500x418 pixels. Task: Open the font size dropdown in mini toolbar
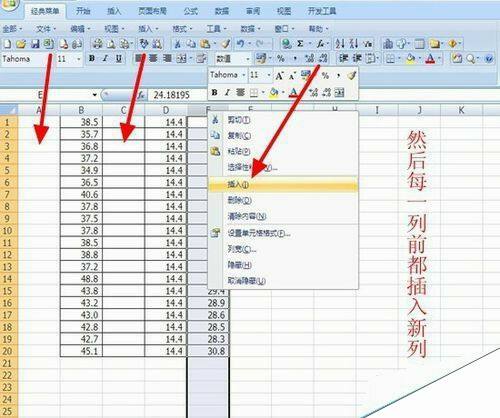(x=269, y=76)
